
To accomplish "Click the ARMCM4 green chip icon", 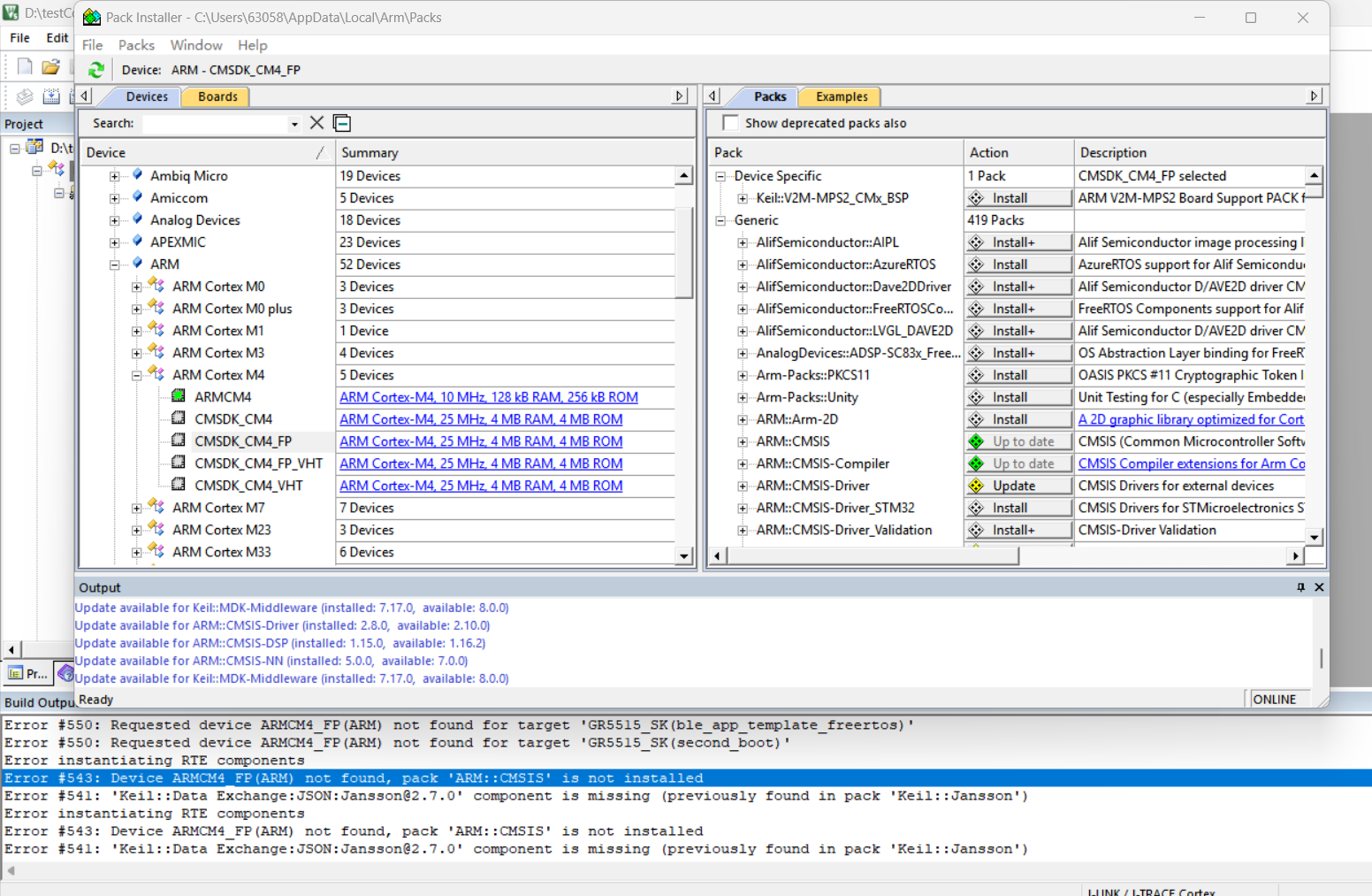I will 179,396.
